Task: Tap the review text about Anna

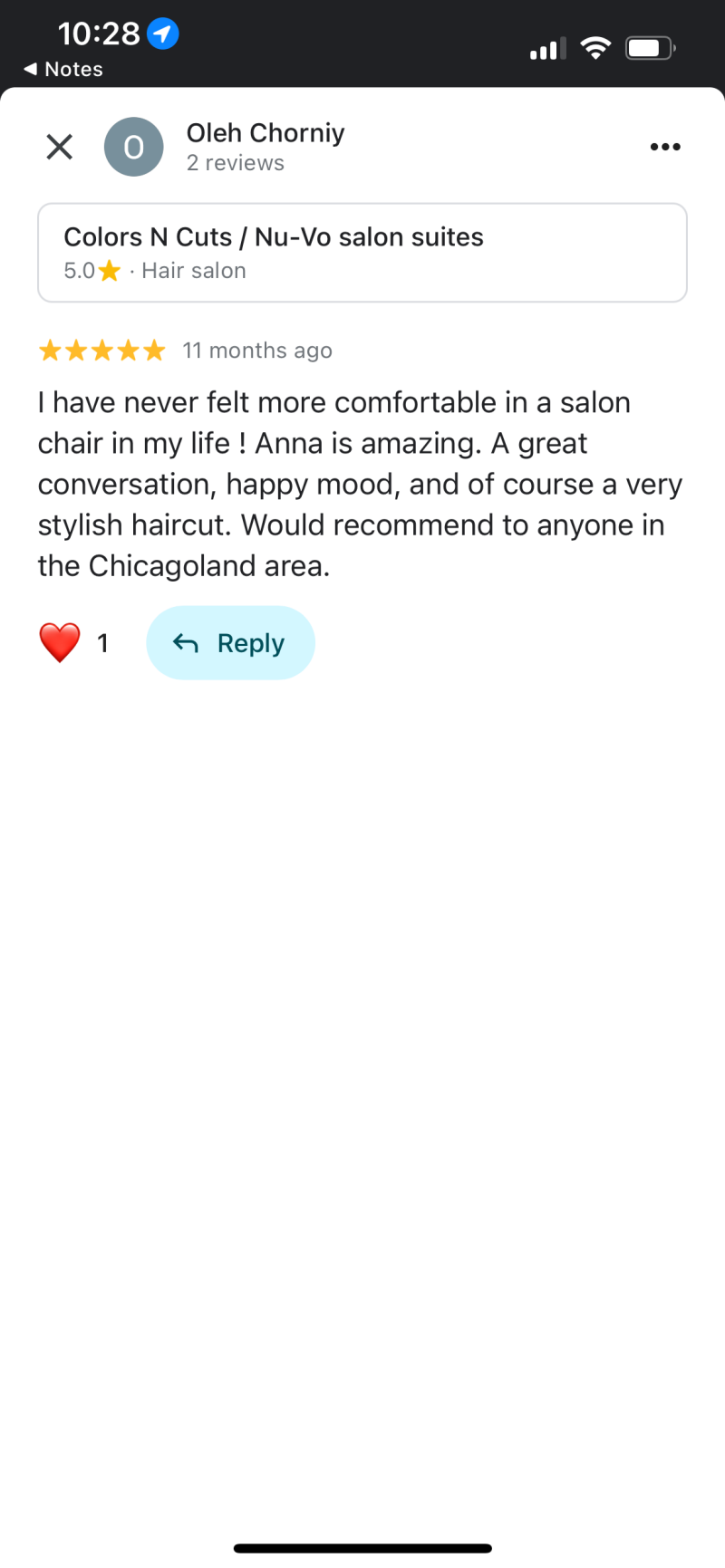Action: point(360,484)
